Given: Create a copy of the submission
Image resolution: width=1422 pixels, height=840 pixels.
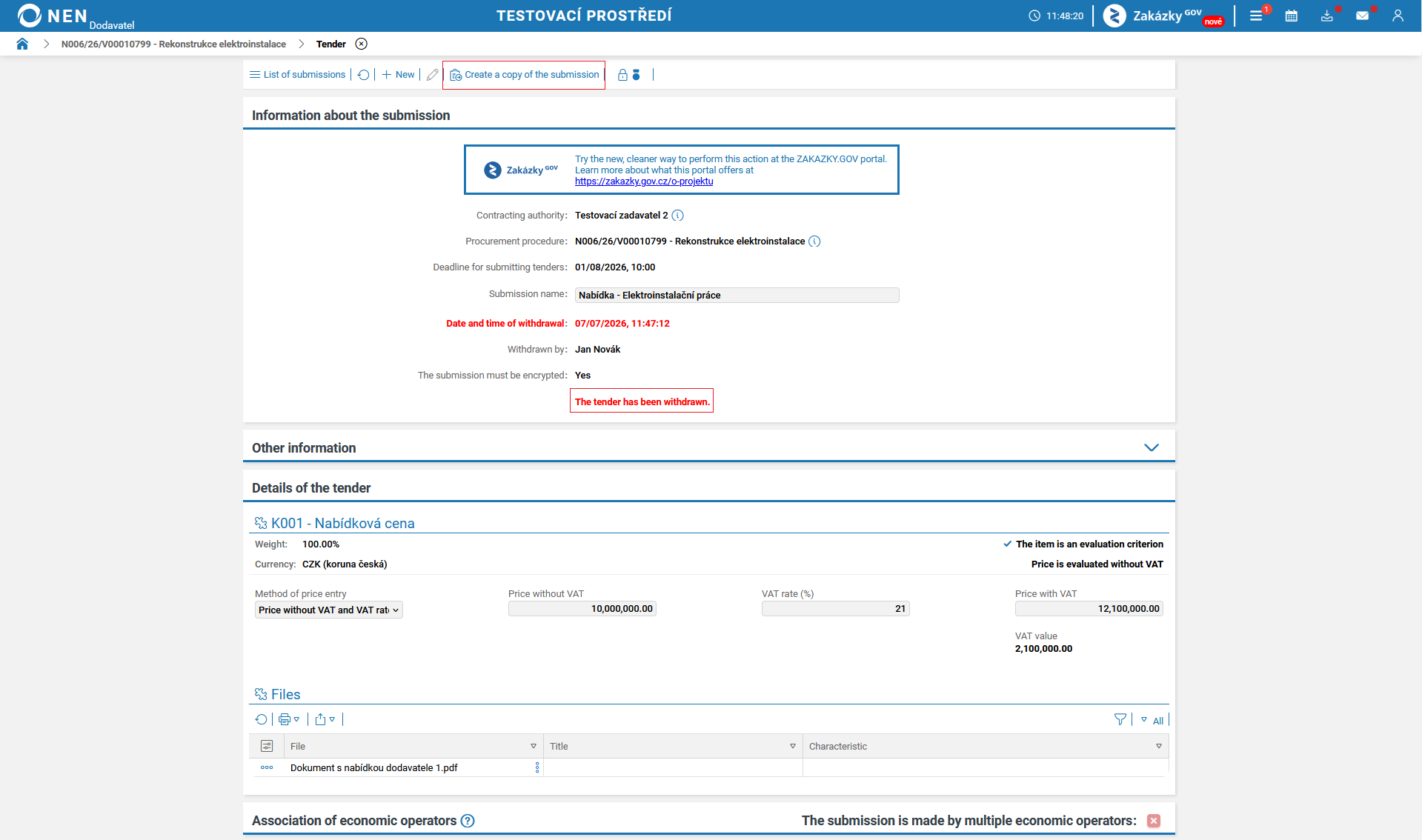Looking at the screenshot, I should (524, 75).
